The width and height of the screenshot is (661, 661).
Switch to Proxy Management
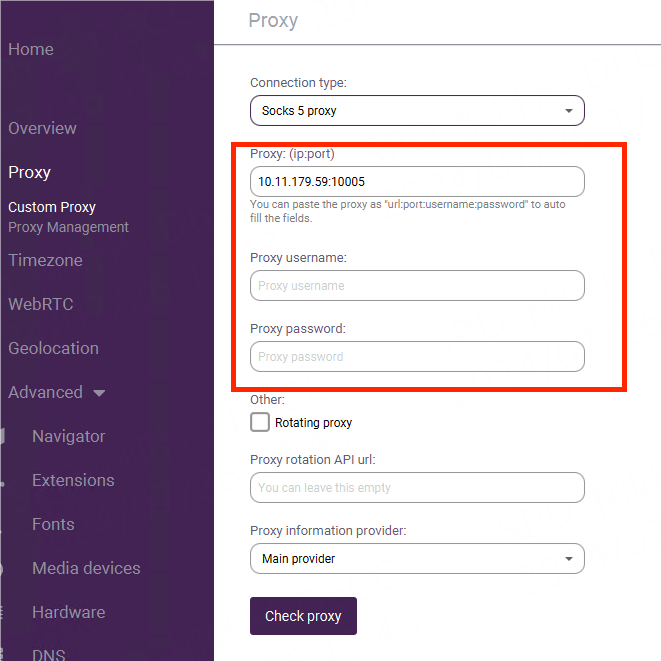coord(68,228)
